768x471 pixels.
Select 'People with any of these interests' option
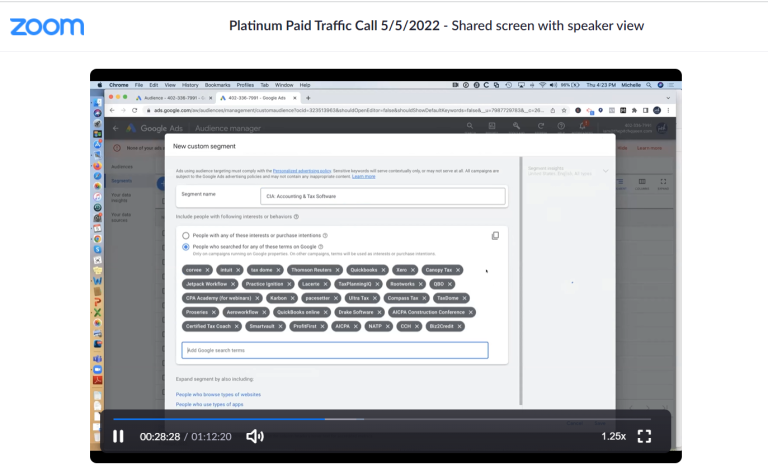point(186,235)
